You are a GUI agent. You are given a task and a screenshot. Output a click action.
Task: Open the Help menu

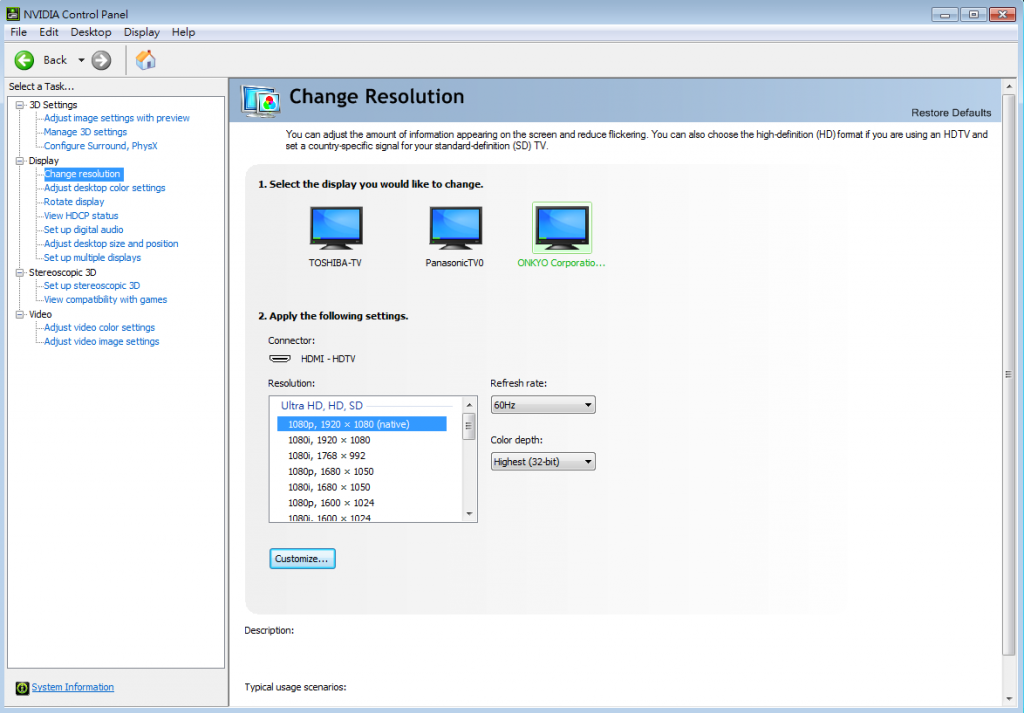point(184,32)
